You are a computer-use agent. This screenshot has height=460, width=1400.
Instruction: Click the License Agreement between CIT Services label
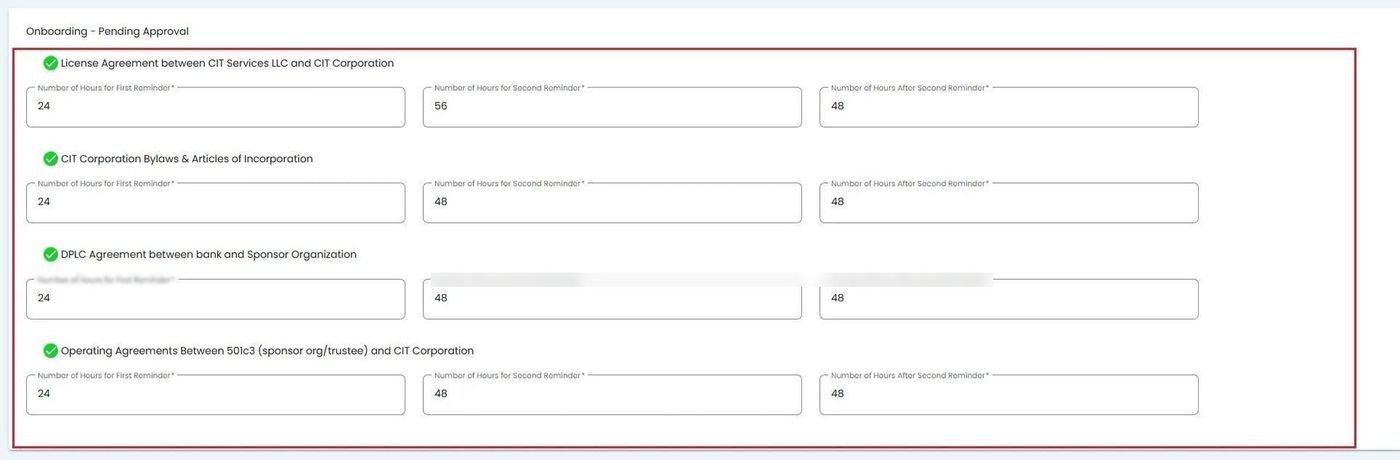(227, 63)
